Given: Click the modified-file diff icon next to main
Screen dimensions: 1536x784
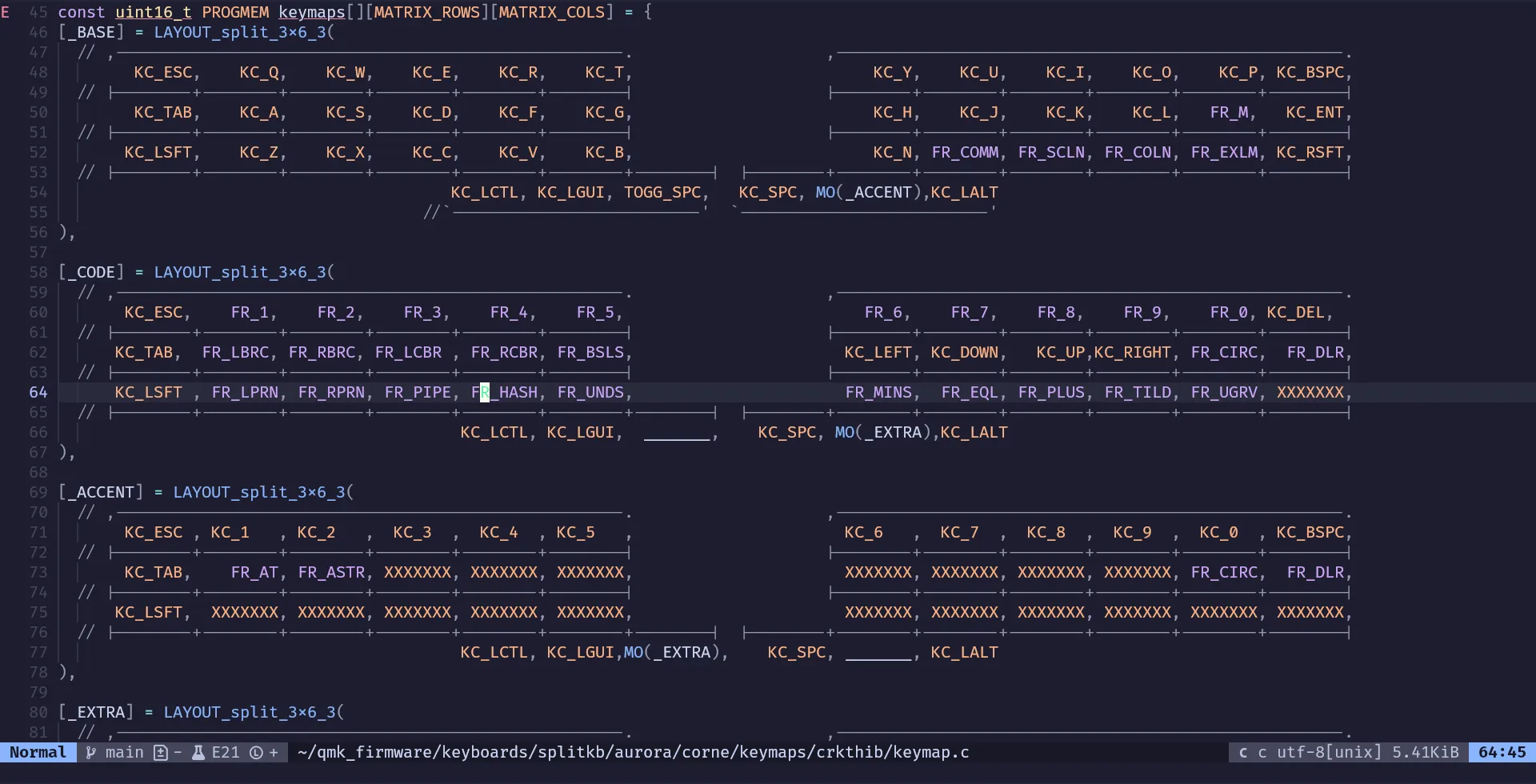Looking at the screenshot, I should pos(160,752).
